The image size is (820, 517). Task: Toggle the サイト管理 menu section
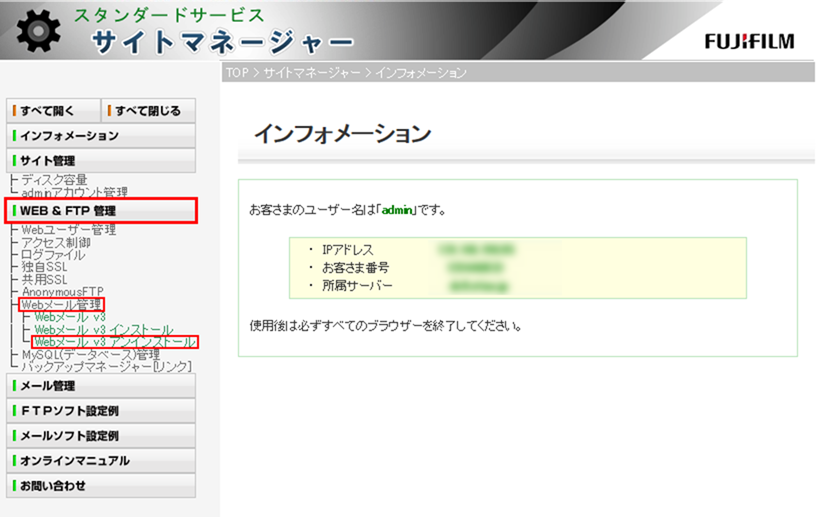coord(101,160)
